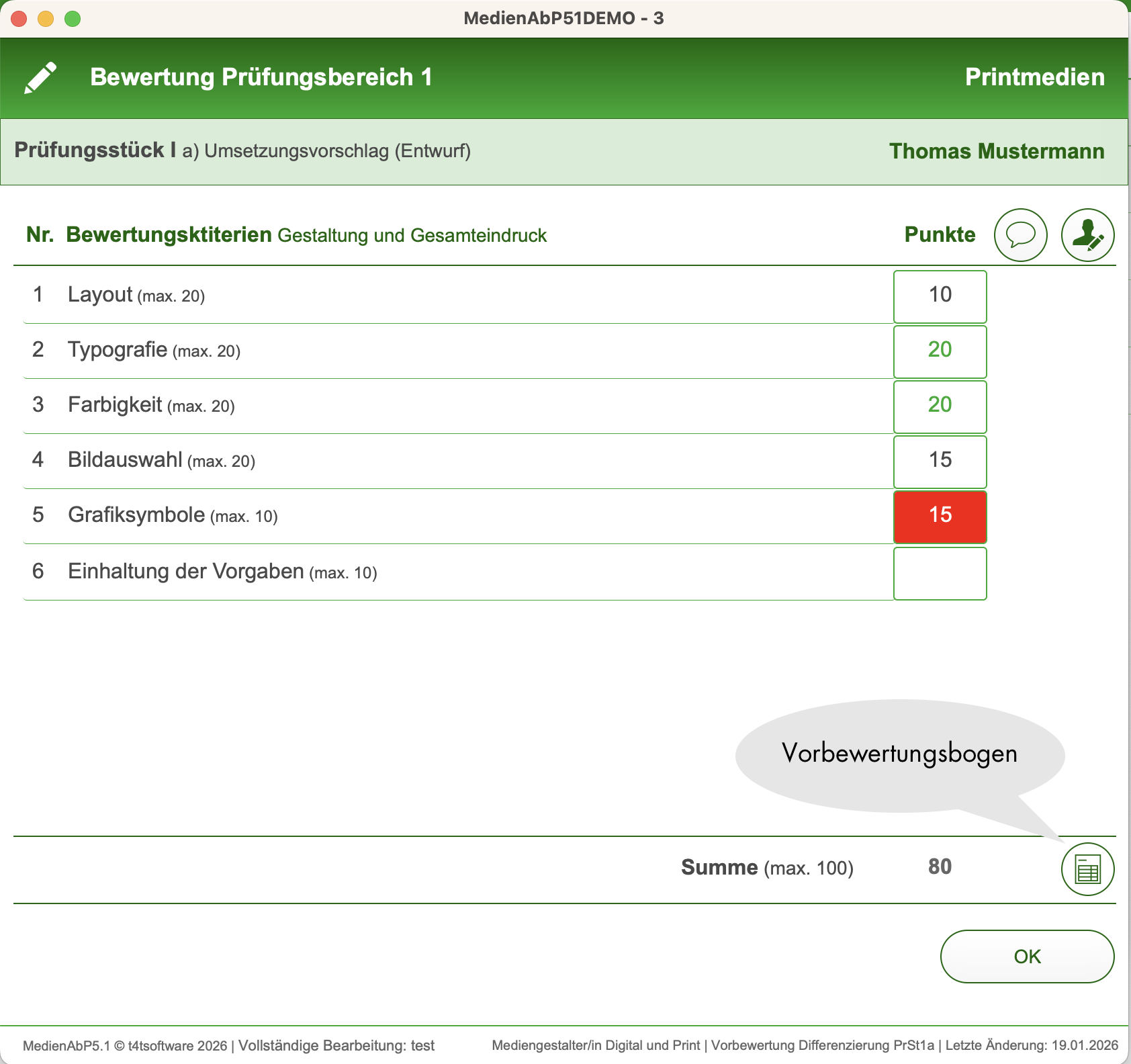Select the red Grafiksymbole points field
Viewport: 1131px width, 1064px height.
[x=940, y=517]
